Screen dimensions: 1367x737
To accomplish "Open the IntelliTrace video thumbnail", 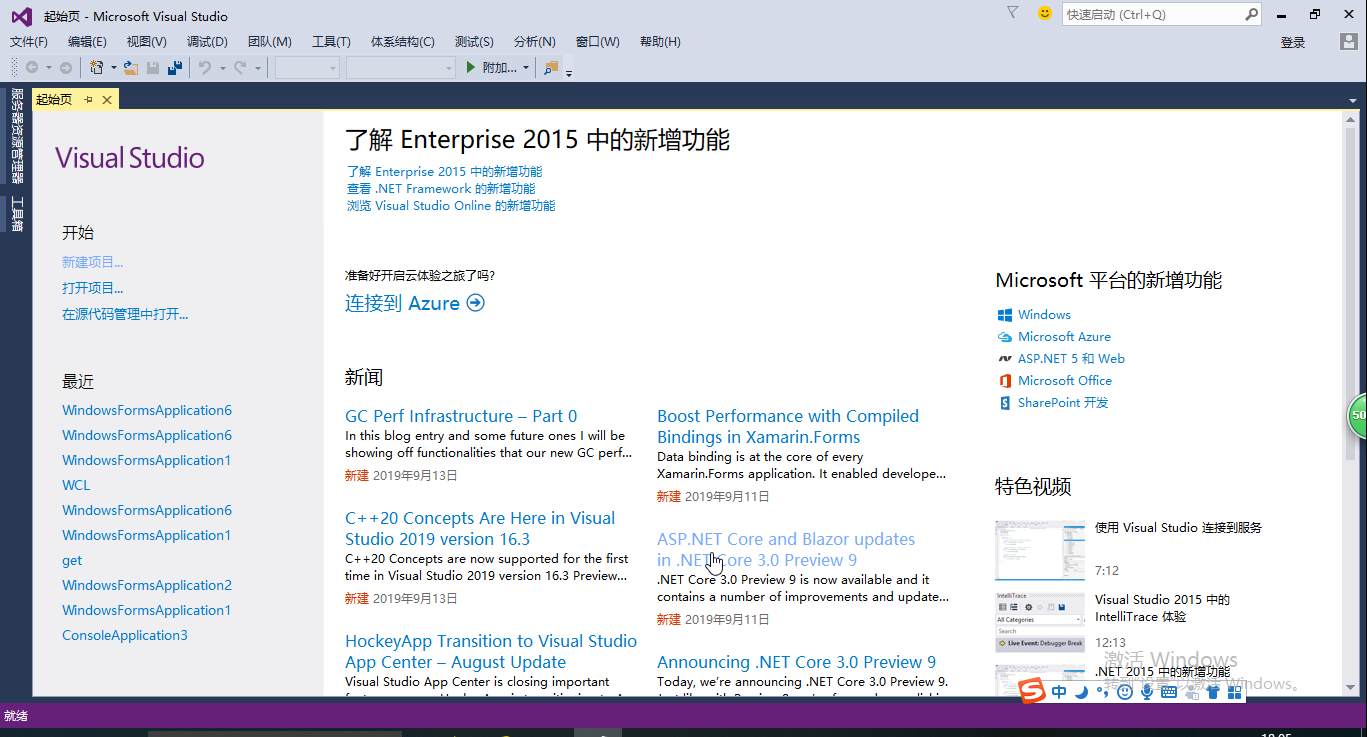I will click(1040, 622).
